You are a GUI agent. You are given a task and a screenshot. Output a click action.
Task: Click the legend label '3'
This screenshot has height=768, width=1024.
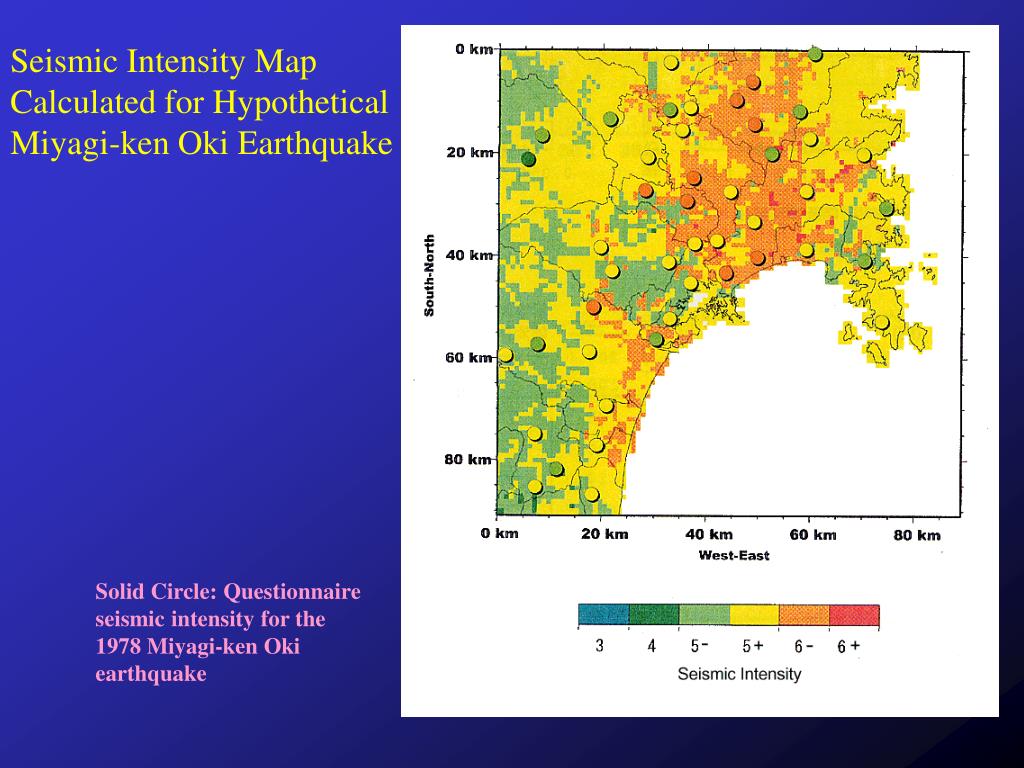(x=600, y=646)
